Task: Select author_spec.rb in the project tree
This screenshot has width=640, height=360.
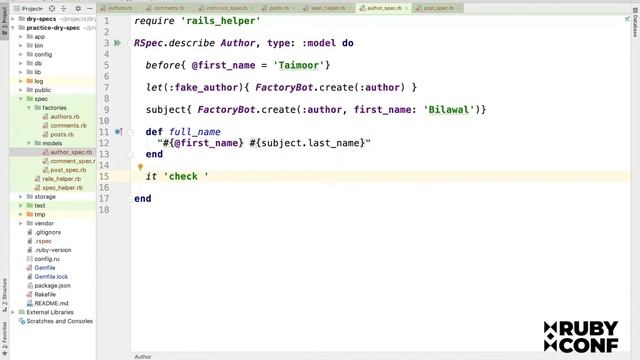Action: [71, 152]
